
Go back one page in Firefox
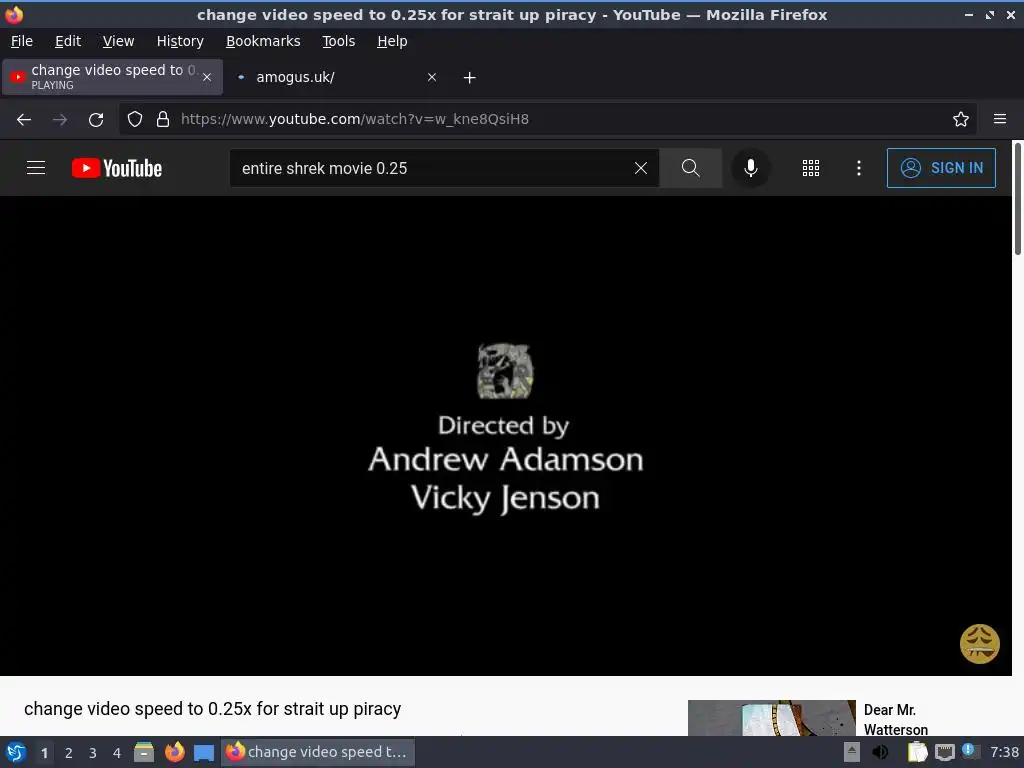tap(24, 120)
